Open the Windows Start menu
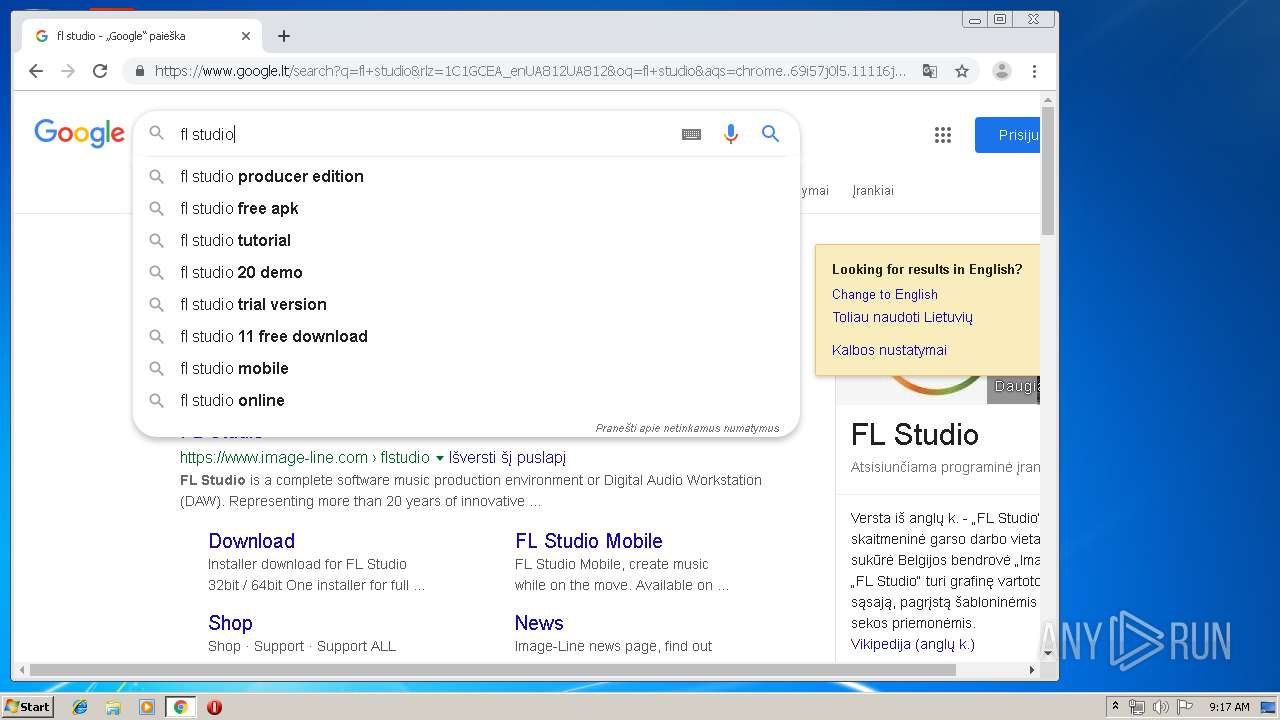 27,707
